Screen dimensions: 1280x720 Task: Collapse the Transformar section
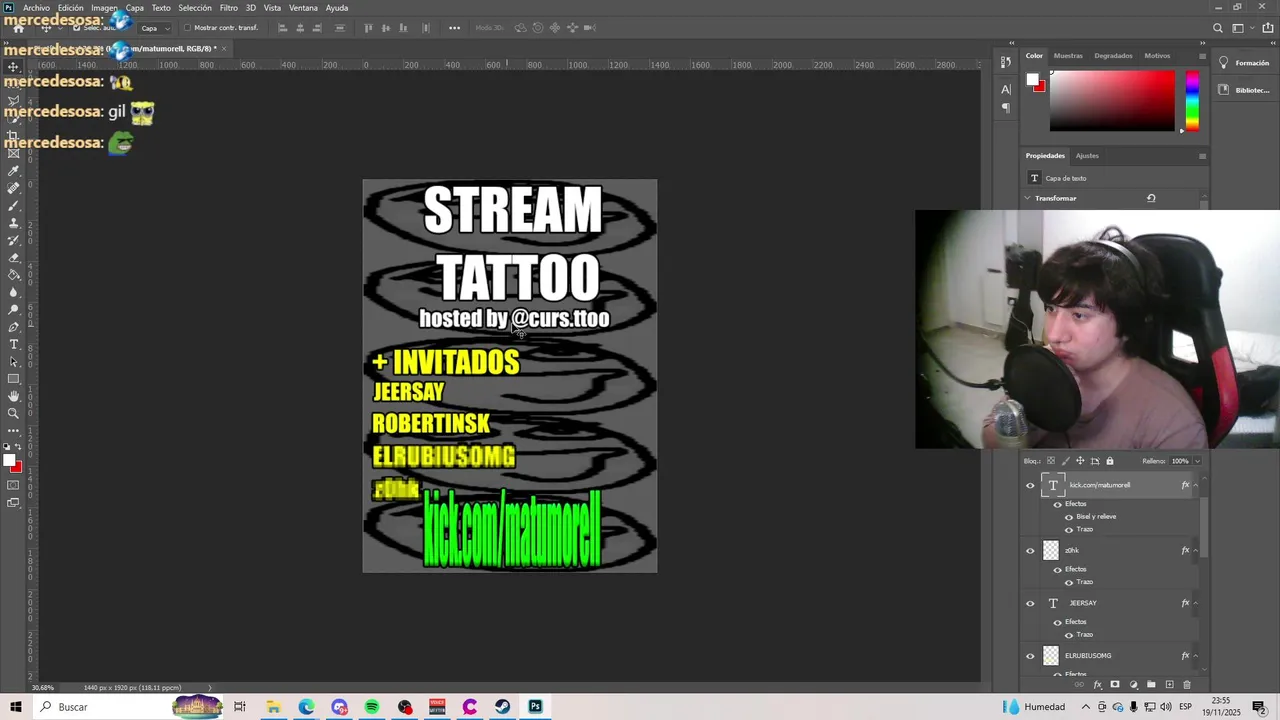click(x=1027, y=198)
